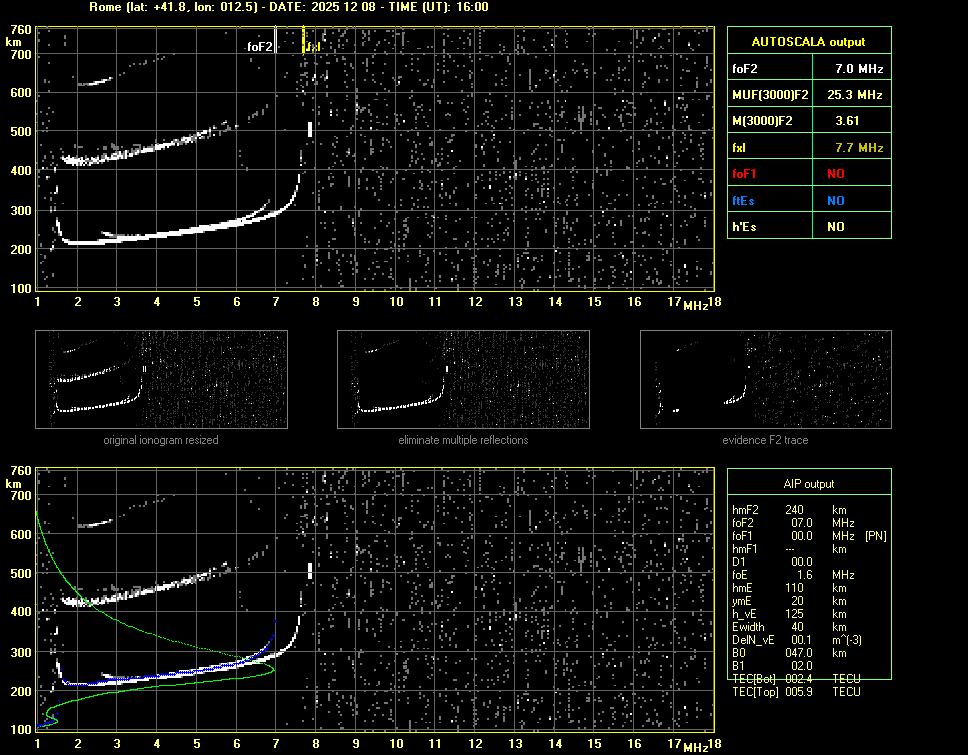Click the blue ftEs label

coord(745,200)
